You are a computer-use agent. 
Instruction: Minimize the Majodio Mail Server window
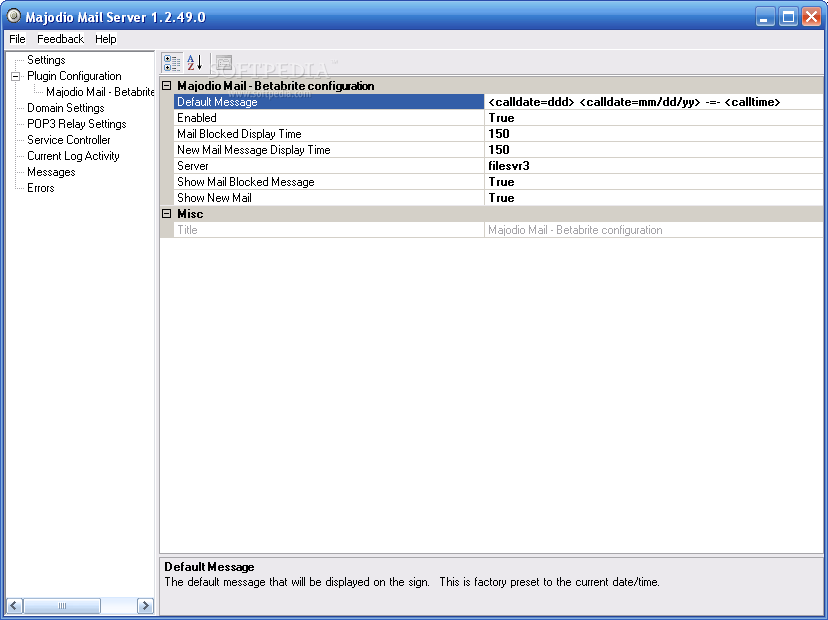pos(764,17)
